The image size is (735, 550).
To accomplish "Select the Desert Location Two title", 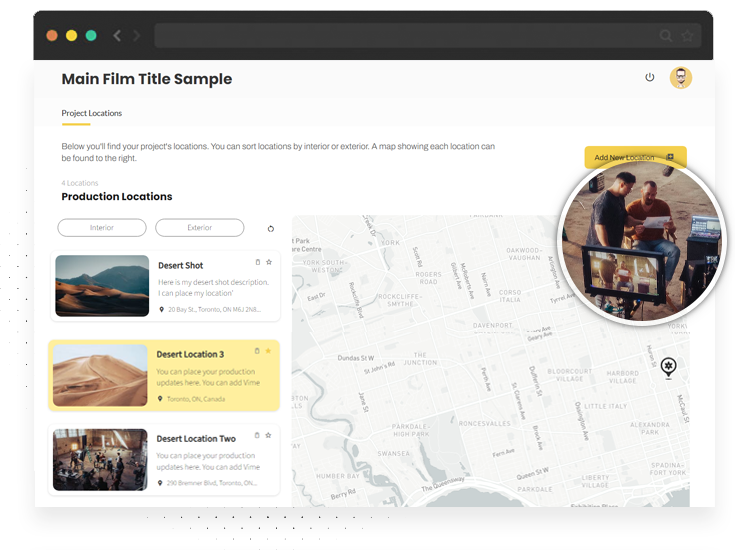I will click(x=196, y=438).
